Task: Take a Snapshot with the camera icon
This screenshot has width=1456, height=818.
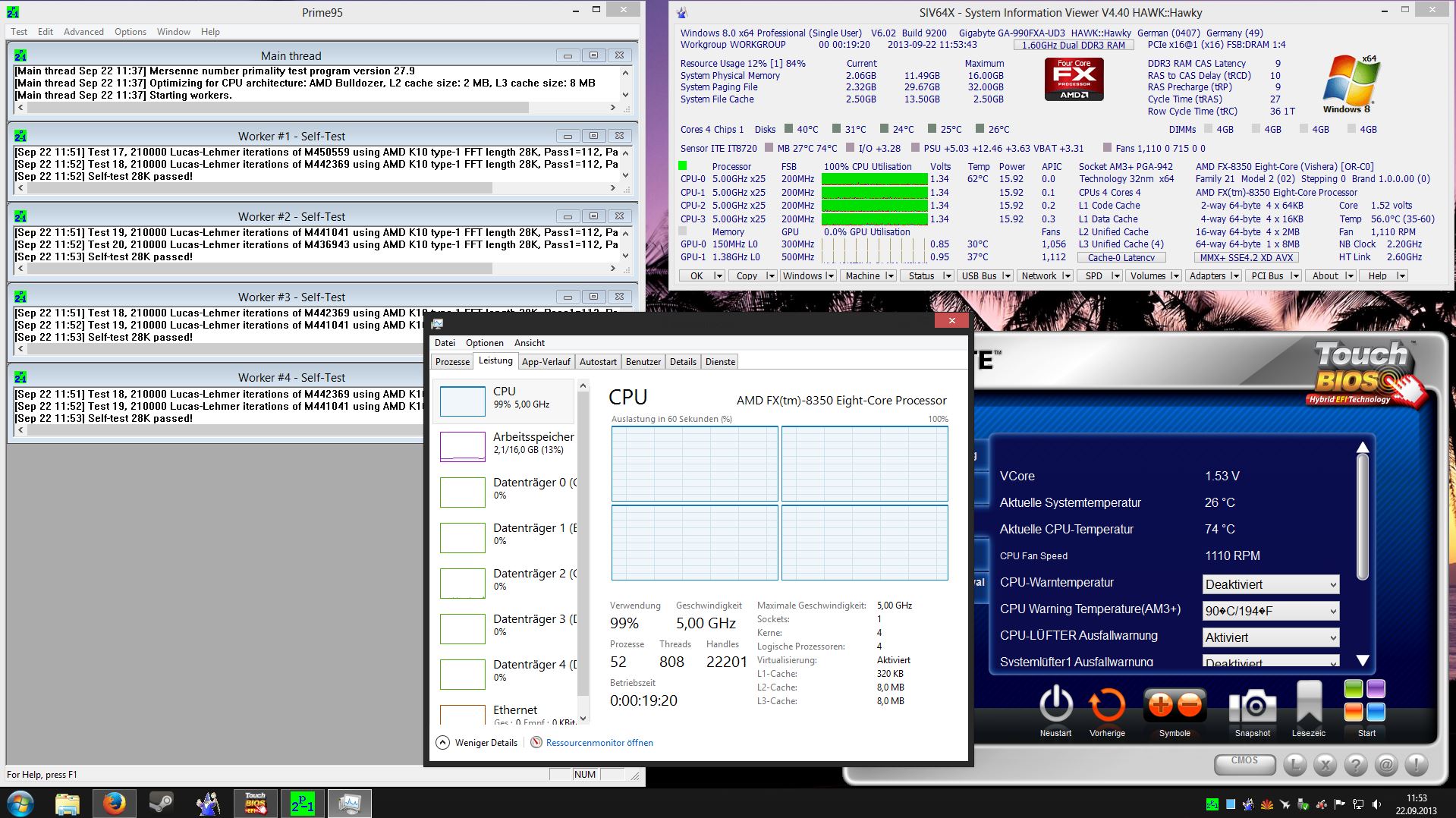Action: [x=1252, y=706]
